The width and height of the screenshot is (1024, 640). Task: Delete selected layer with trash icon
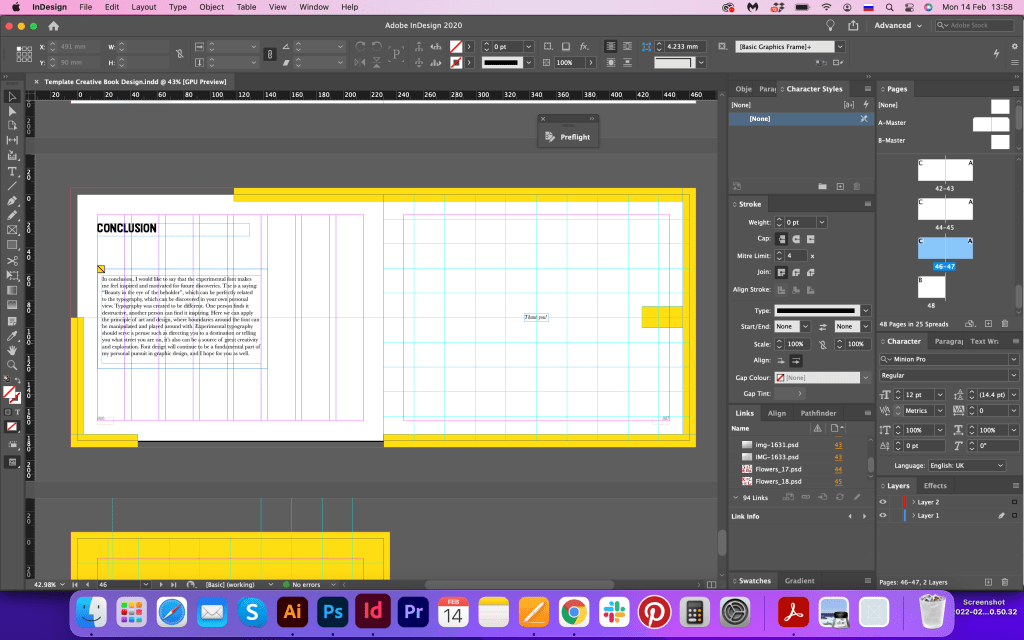1004,581
